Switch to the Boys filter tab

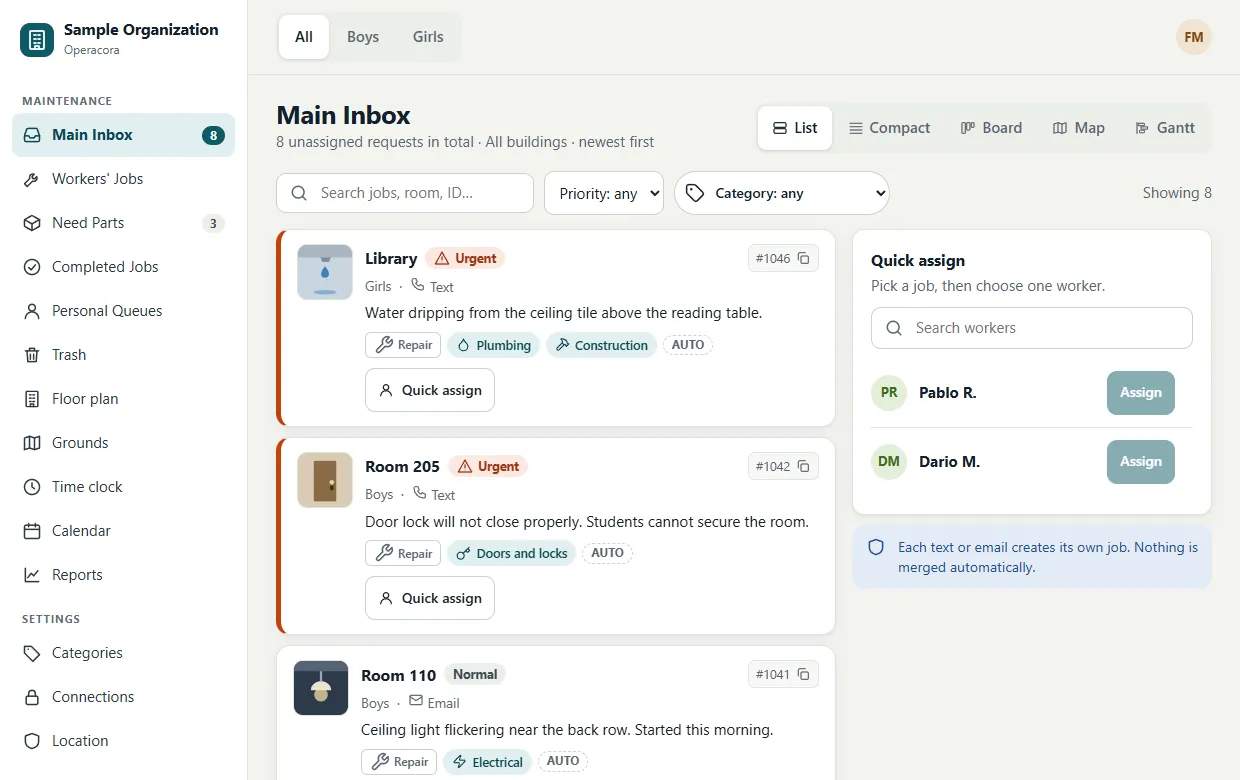(363, 37)
